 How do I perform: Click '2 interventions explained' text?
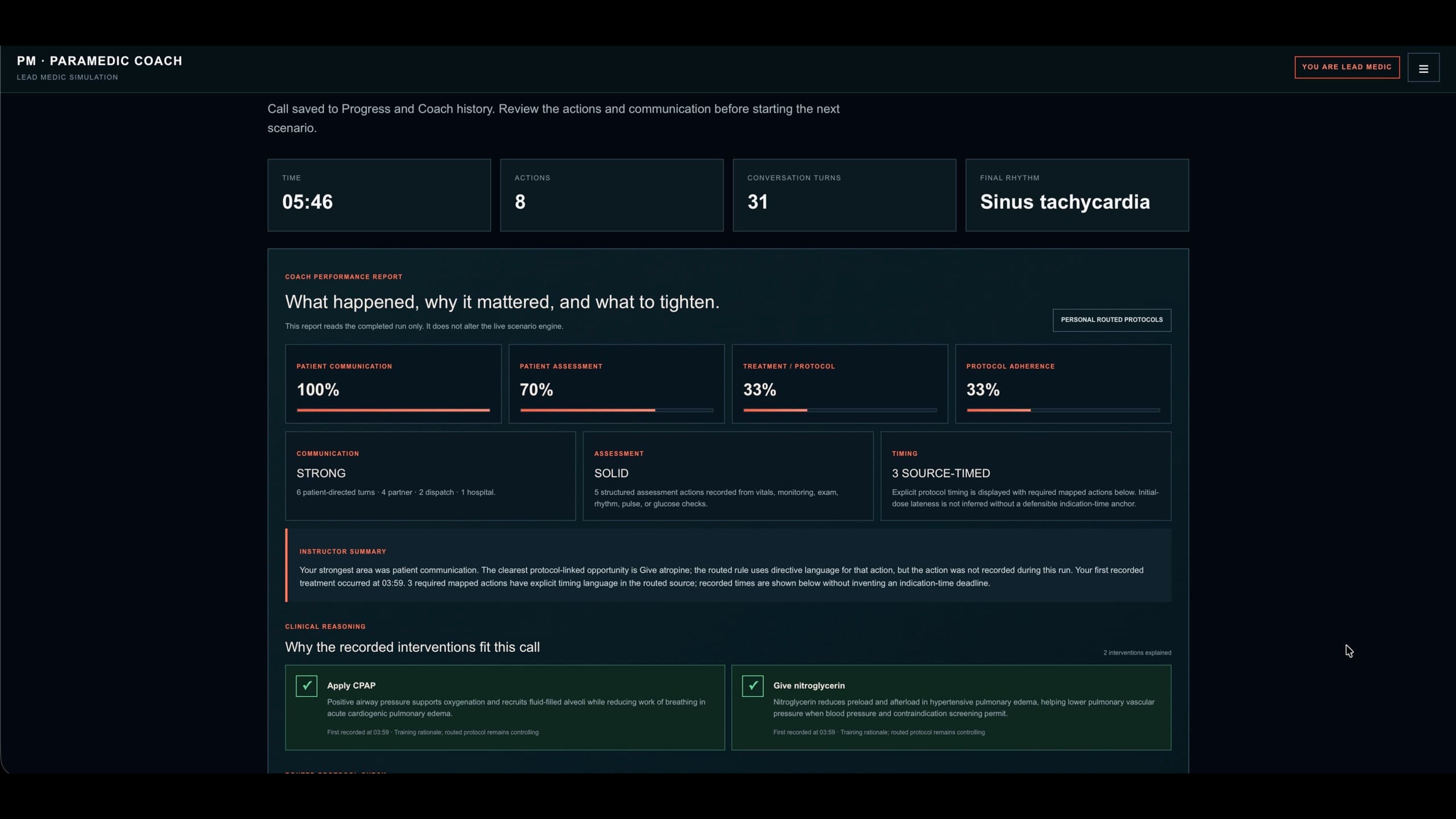1137,653
